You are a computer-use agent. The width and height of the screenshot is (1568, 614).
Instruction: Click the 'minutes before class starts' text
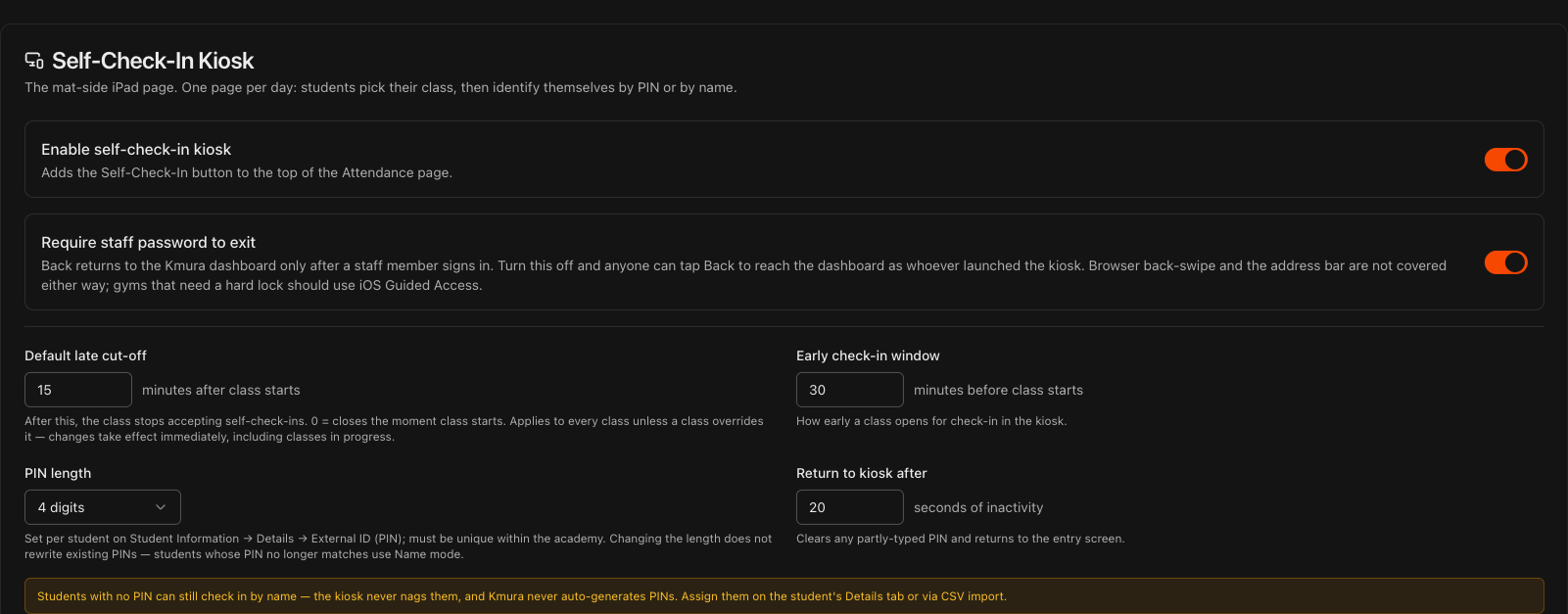[x=998, y=390]
